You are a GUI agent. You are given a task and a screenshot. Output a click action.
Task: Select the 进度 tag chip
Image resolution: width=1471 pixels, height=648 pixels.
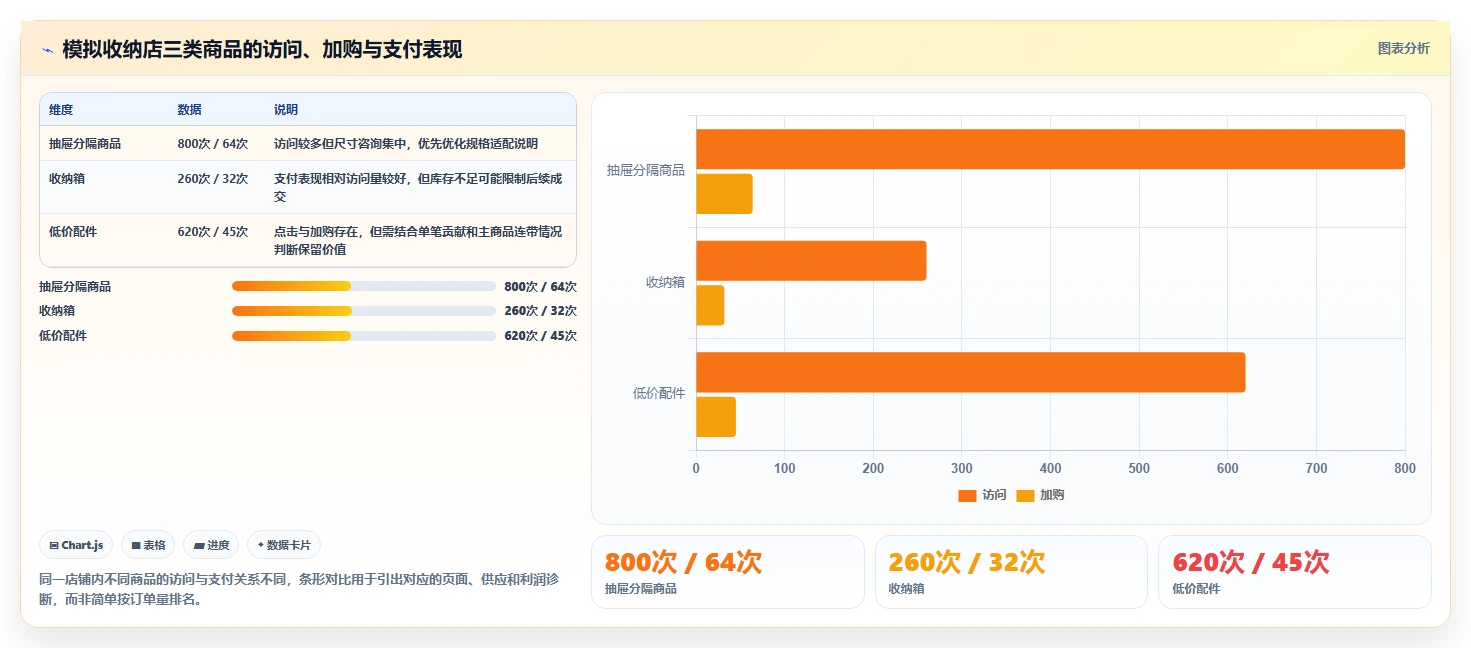(x=211, y=545)
